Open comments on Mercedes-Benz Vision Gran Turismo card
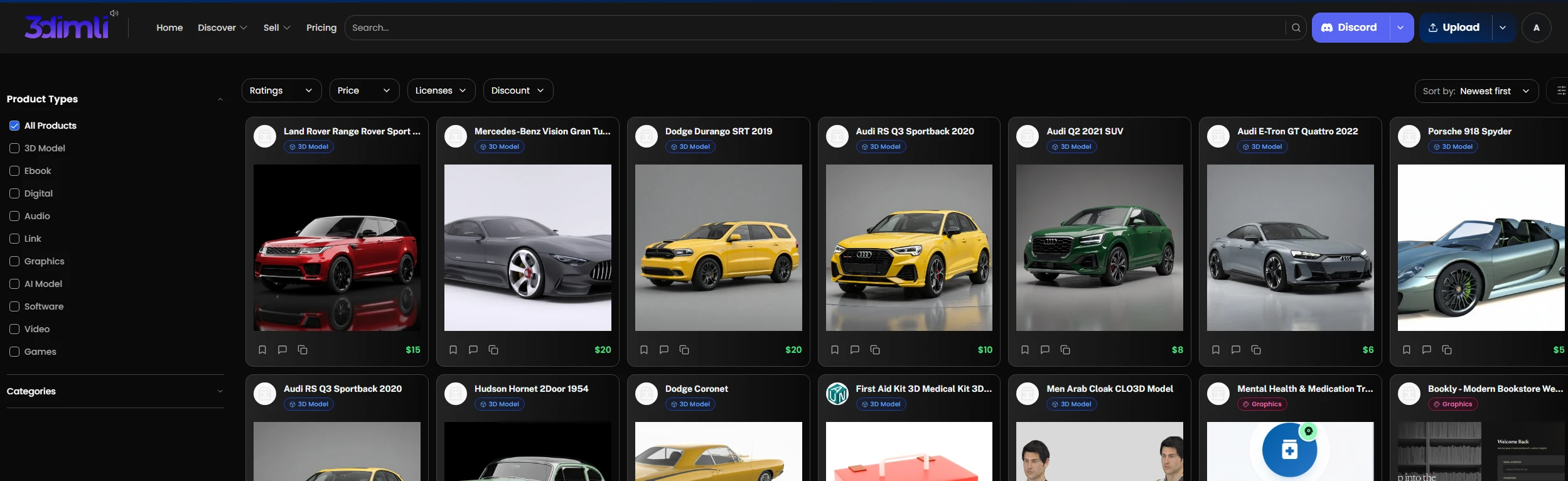1568x481 pixels. 473,350
